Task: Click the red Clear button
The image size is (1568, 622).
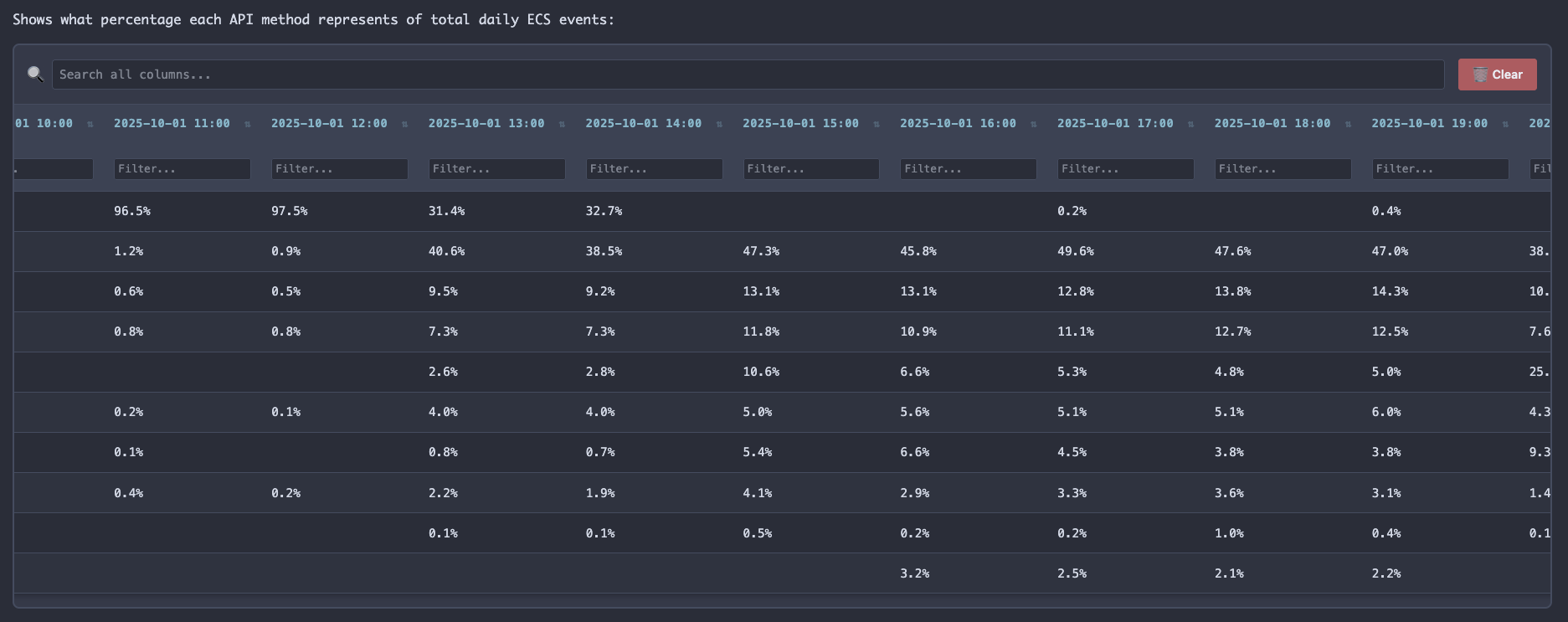Action: click(x=1497, y=75)
